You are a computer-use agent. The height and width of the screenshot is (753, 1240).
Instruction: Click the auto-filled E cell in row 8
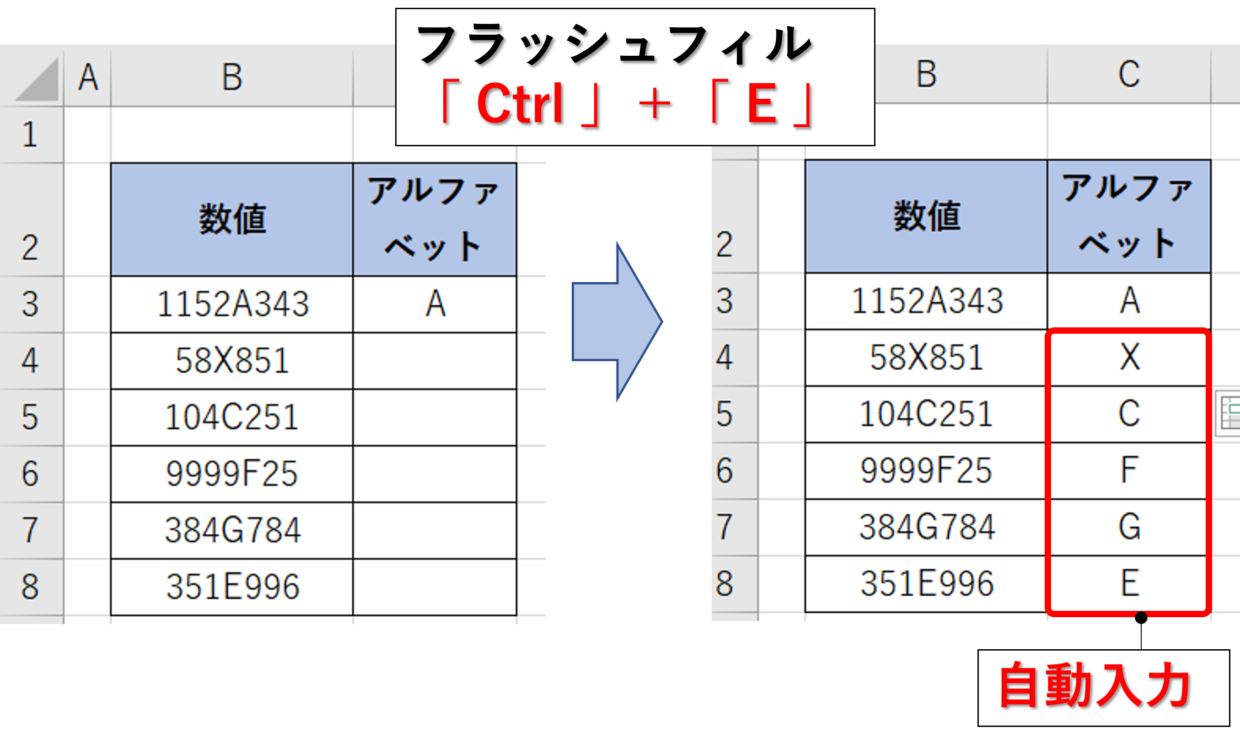click(1129, 584)
